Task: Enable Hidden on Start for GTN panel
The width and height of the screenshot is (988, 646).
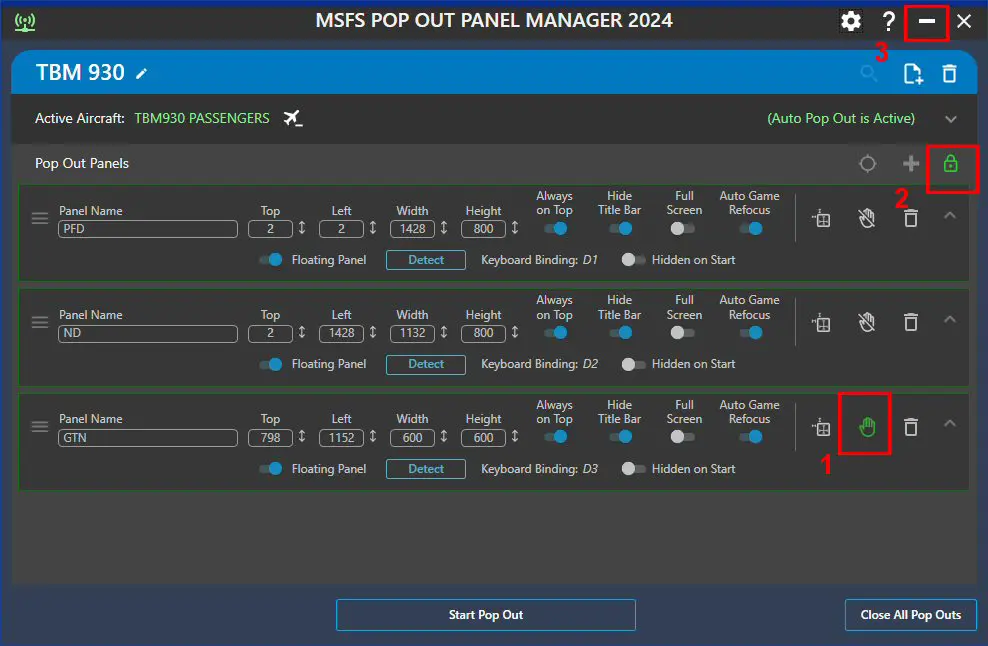Action: pos(633,469)
